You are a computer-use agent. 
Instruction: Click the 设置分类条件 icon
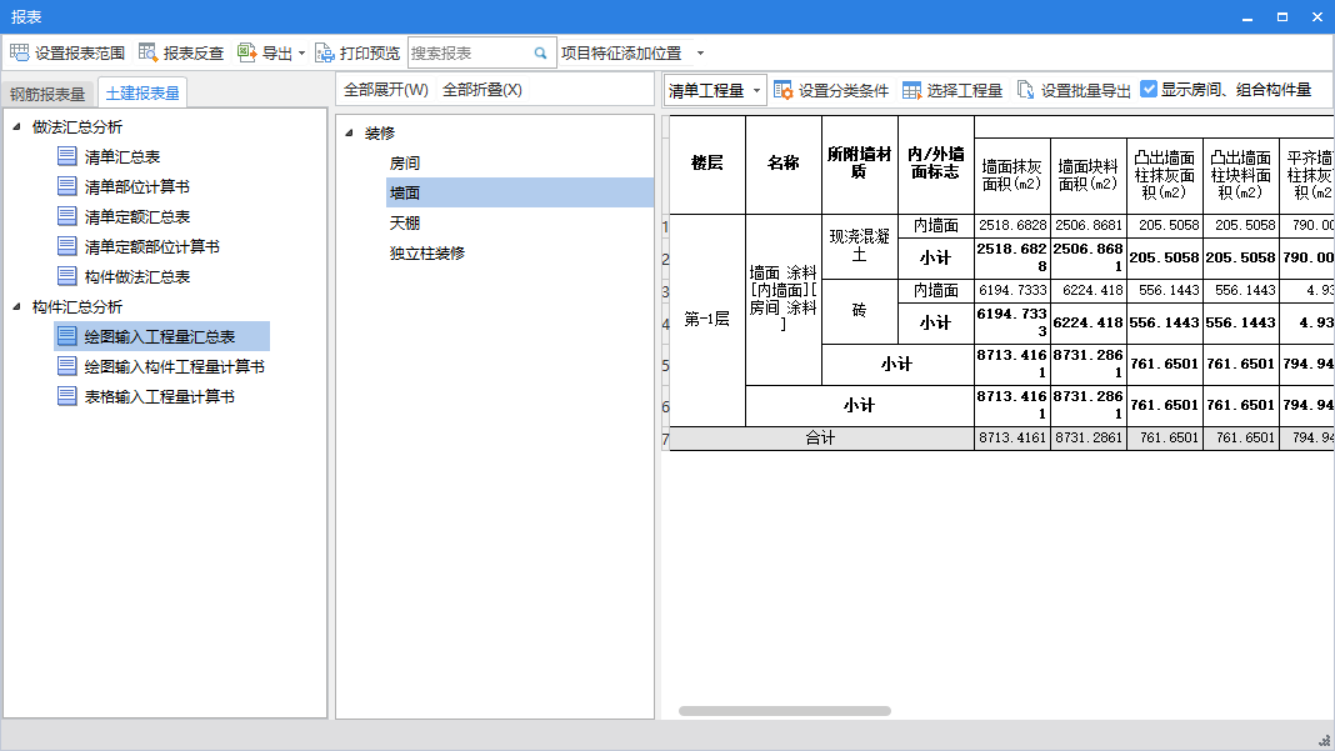pyautogui.click(x=783, y=90)
